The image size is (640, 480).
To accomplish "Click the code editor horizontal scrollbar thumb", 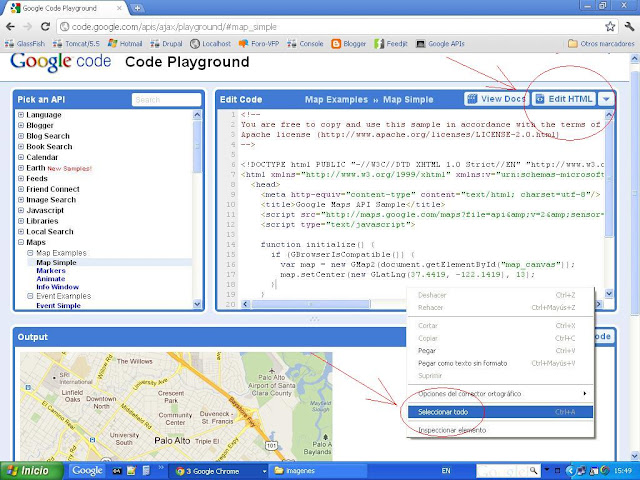I will [311, 304].
